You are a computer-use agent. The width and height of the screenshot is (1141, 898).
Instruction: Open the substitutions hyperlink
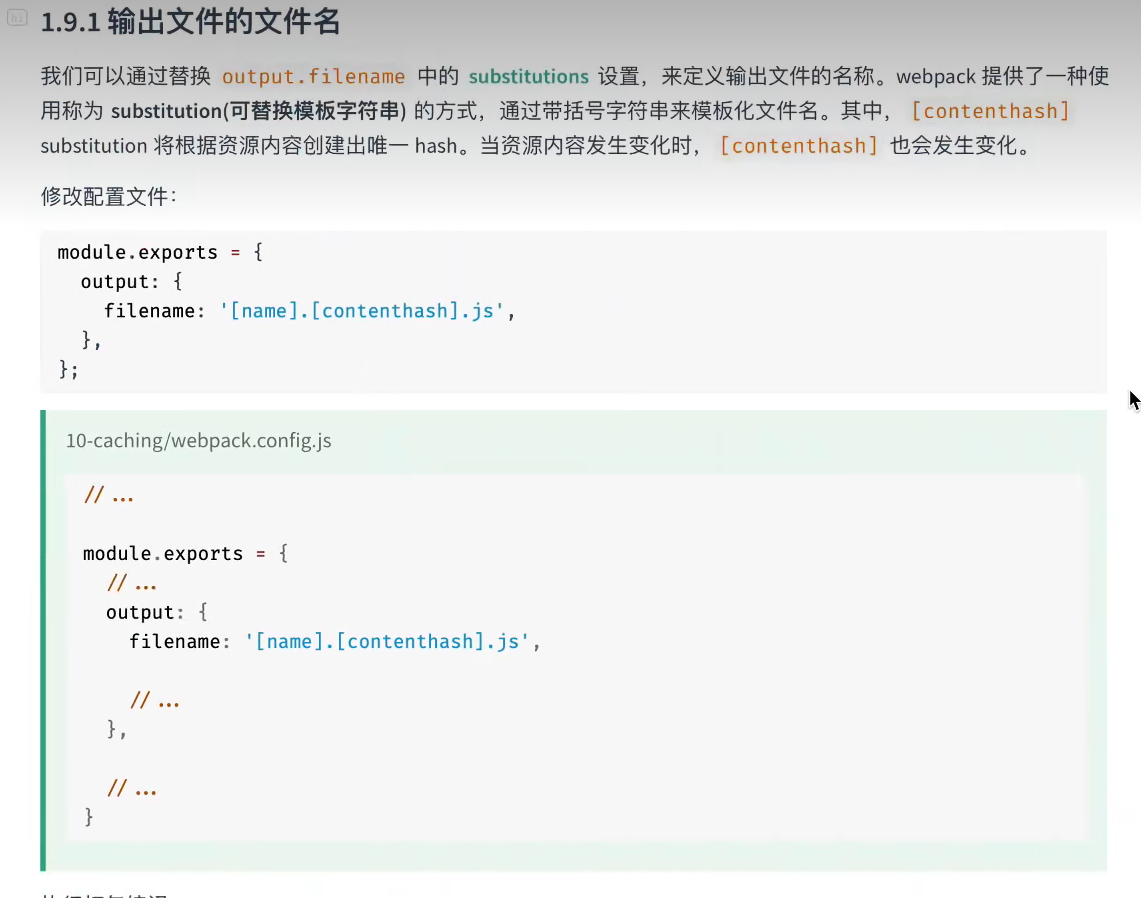tap(528, 76)
